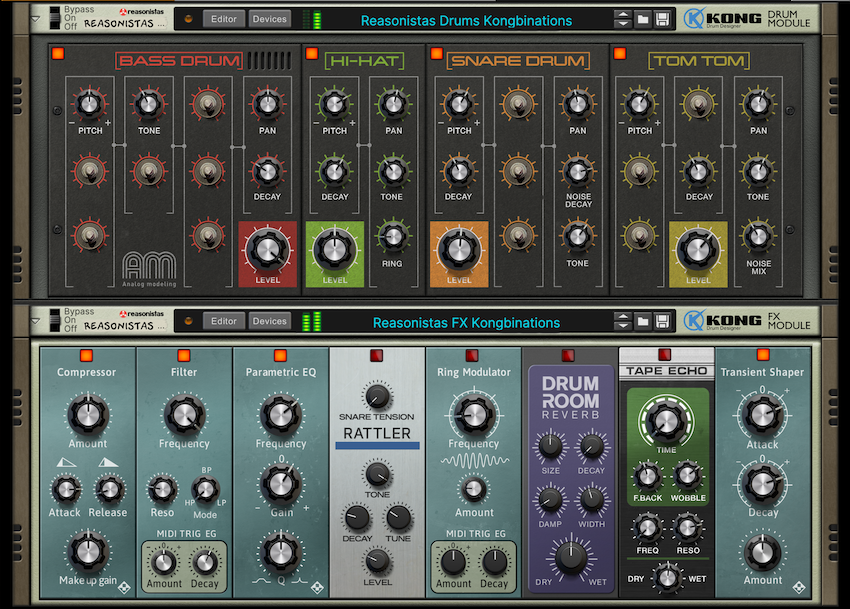The image size is (850, 609).
Task: Click the Compressor attack ramp icon
Action: pyautogui.click(x=66, y=463)
